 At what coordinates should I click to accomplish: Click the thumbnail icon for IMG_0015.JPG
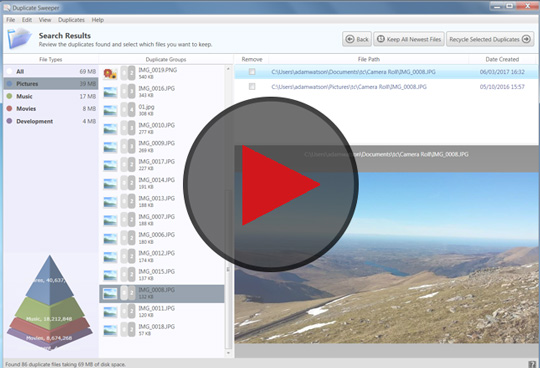click(110, 275)
